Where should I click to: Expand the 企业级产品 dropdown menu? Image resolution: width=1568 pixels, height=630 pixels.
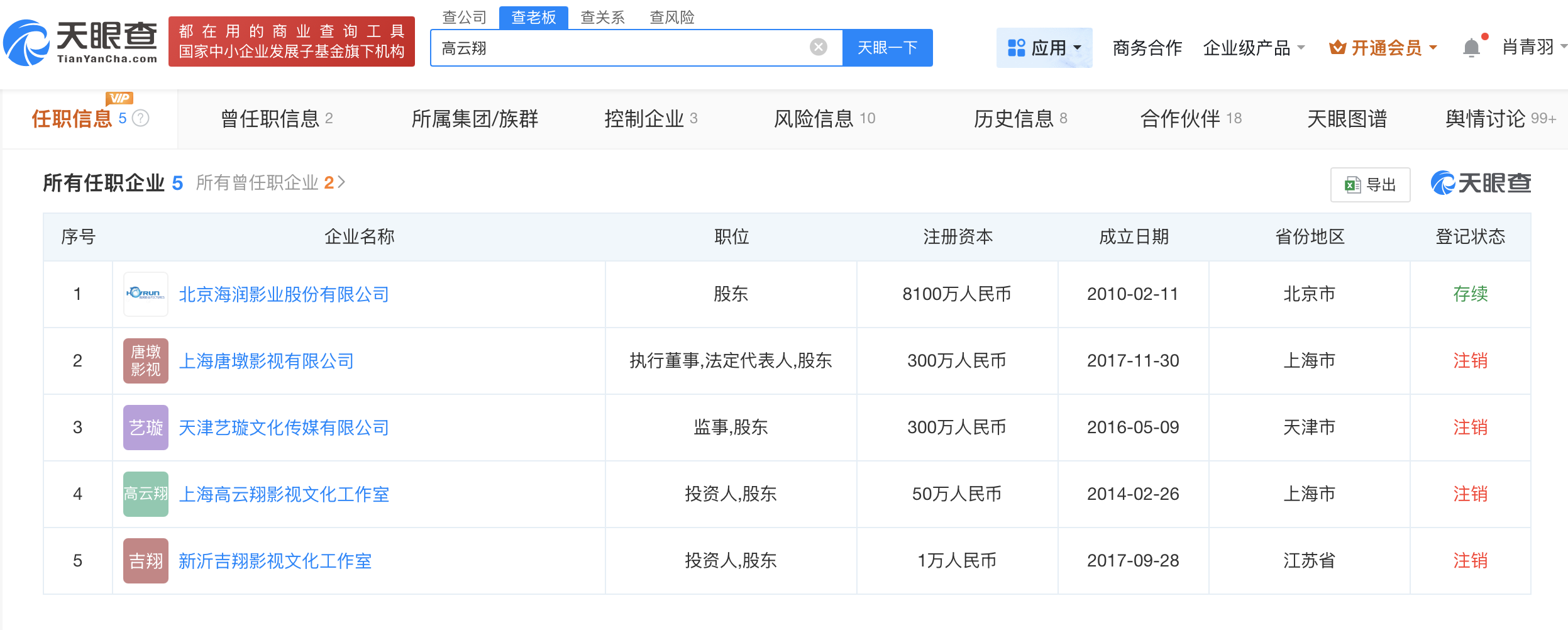tap(1254, 48)
